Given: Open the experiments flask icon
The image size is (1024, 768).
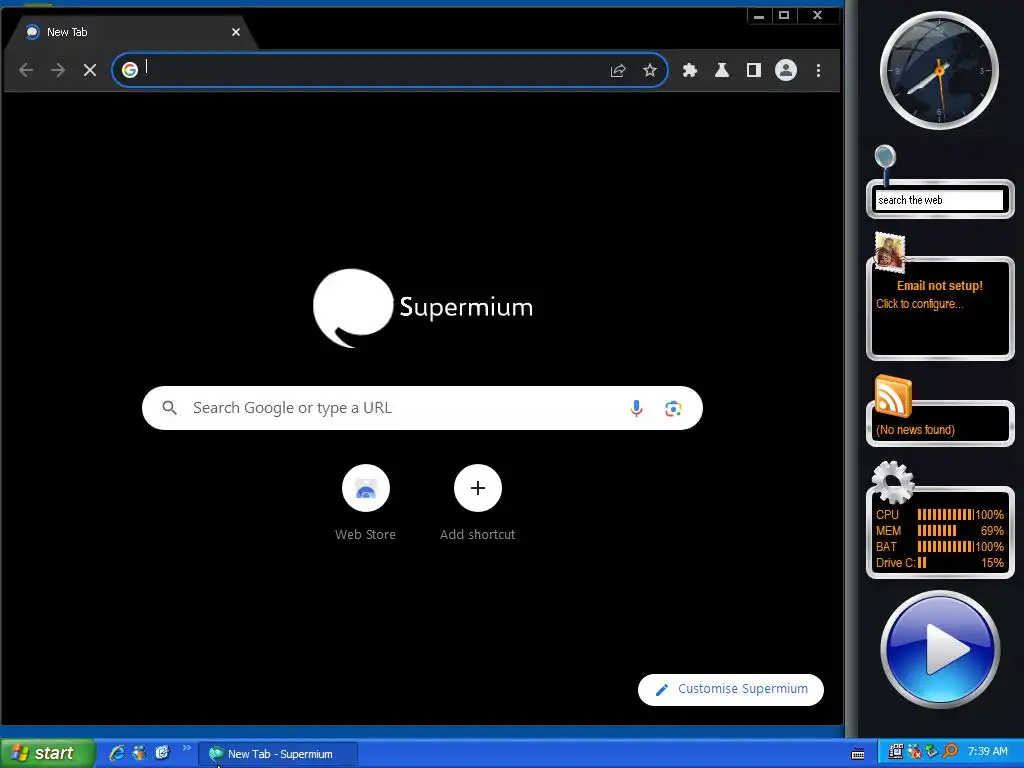Looking at the screenshot, I should point(722,70).
